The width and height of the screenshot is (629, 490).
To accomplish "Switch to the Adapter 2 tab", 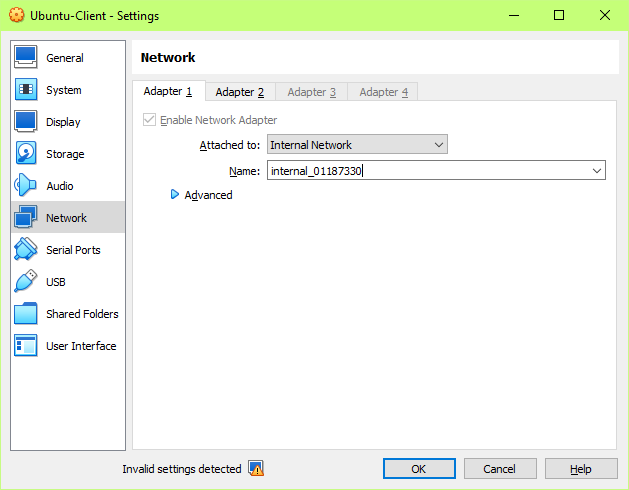I will 240,92.
